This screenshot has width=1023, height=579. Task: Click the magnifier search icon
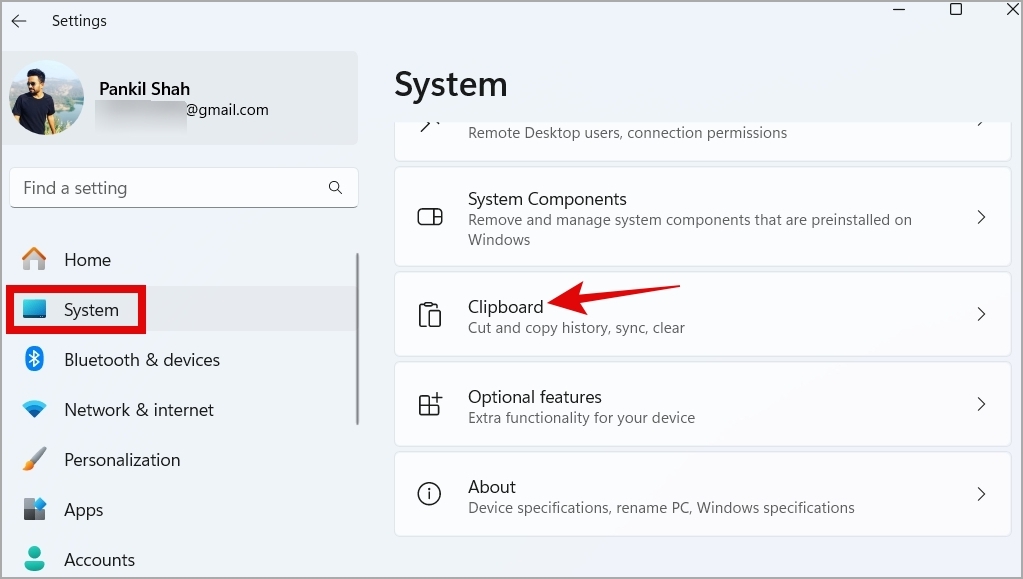(x=335, y=188)
